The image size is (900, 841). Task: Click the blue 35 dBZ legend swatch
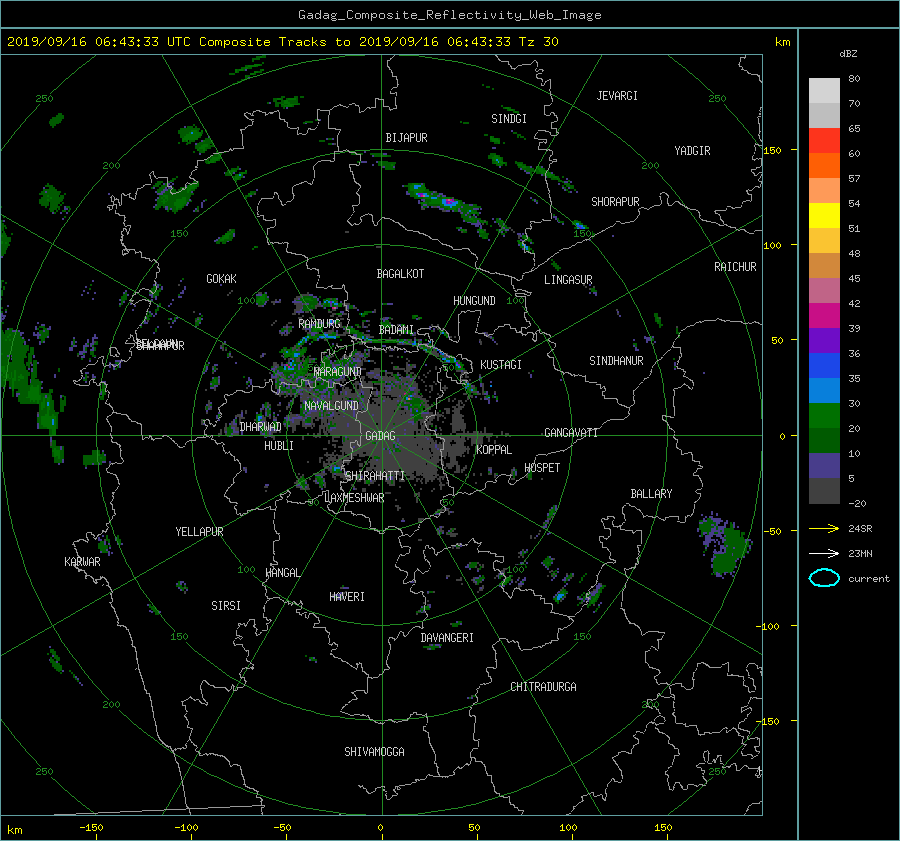pyautogui.click(x=824, y=366)
